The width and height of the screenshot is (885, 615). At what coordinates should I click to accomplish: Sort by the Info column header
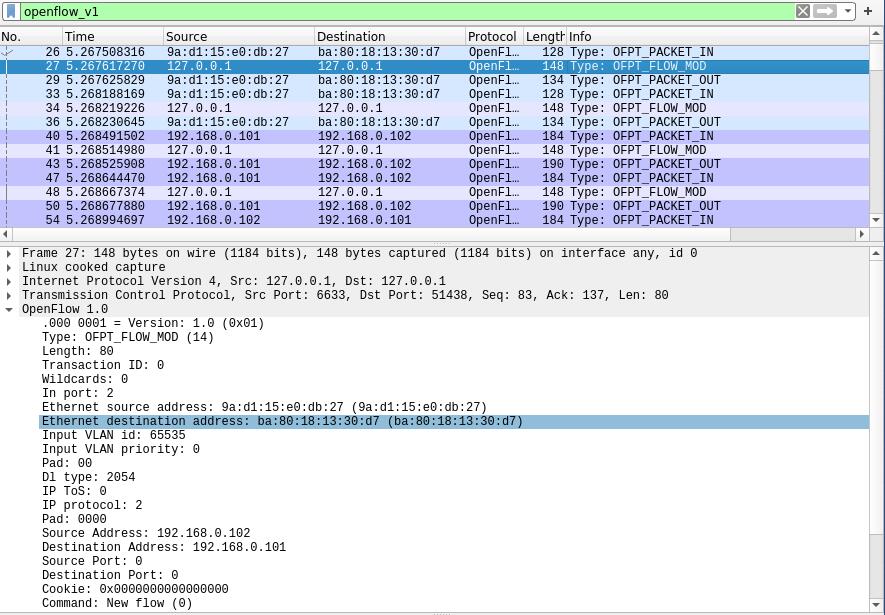[717, 37]
